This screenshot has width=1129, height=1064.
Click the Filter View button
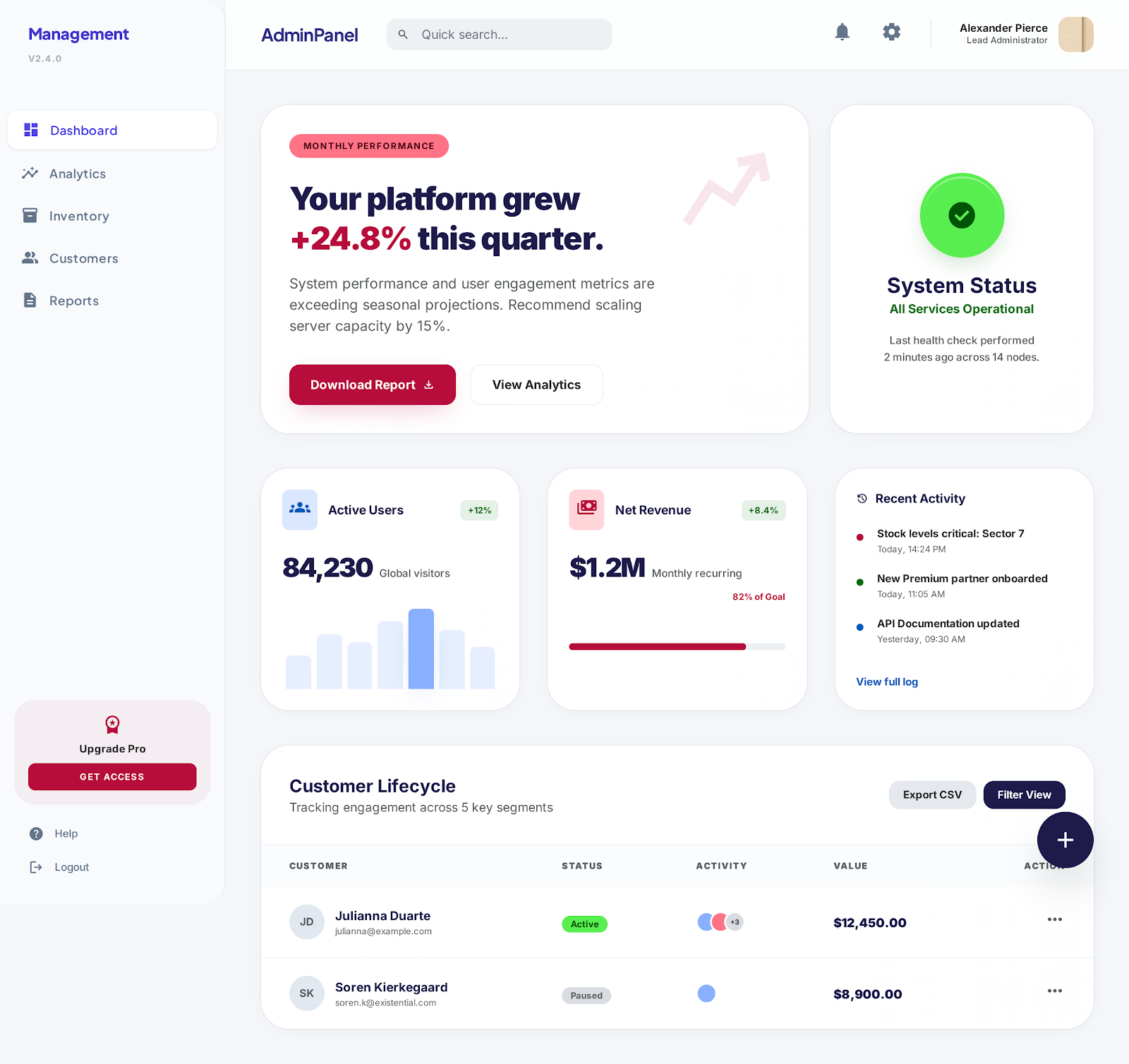(x=1024, y=794)
